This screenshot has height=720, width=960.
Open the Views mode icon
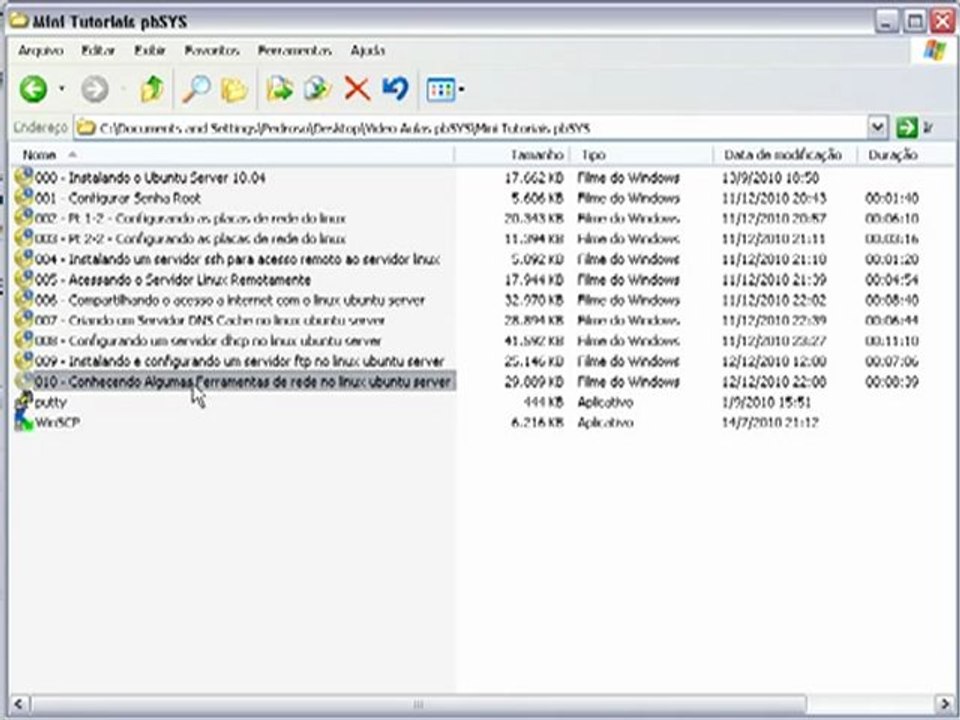[441, 90]
